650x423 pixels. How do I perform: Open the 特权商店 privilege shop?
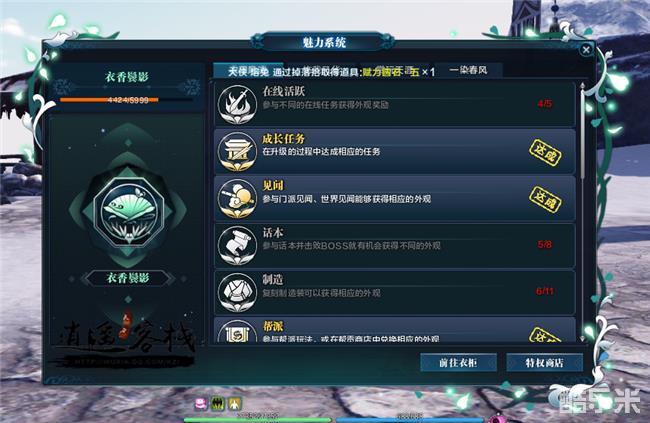tap(544, 363)
